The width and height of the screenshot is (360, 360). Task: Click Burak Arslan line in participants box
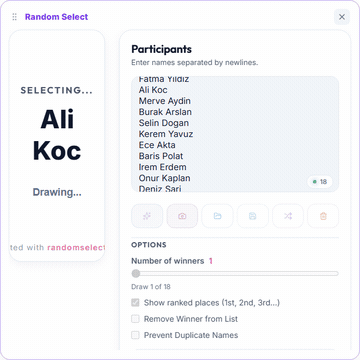165,112
